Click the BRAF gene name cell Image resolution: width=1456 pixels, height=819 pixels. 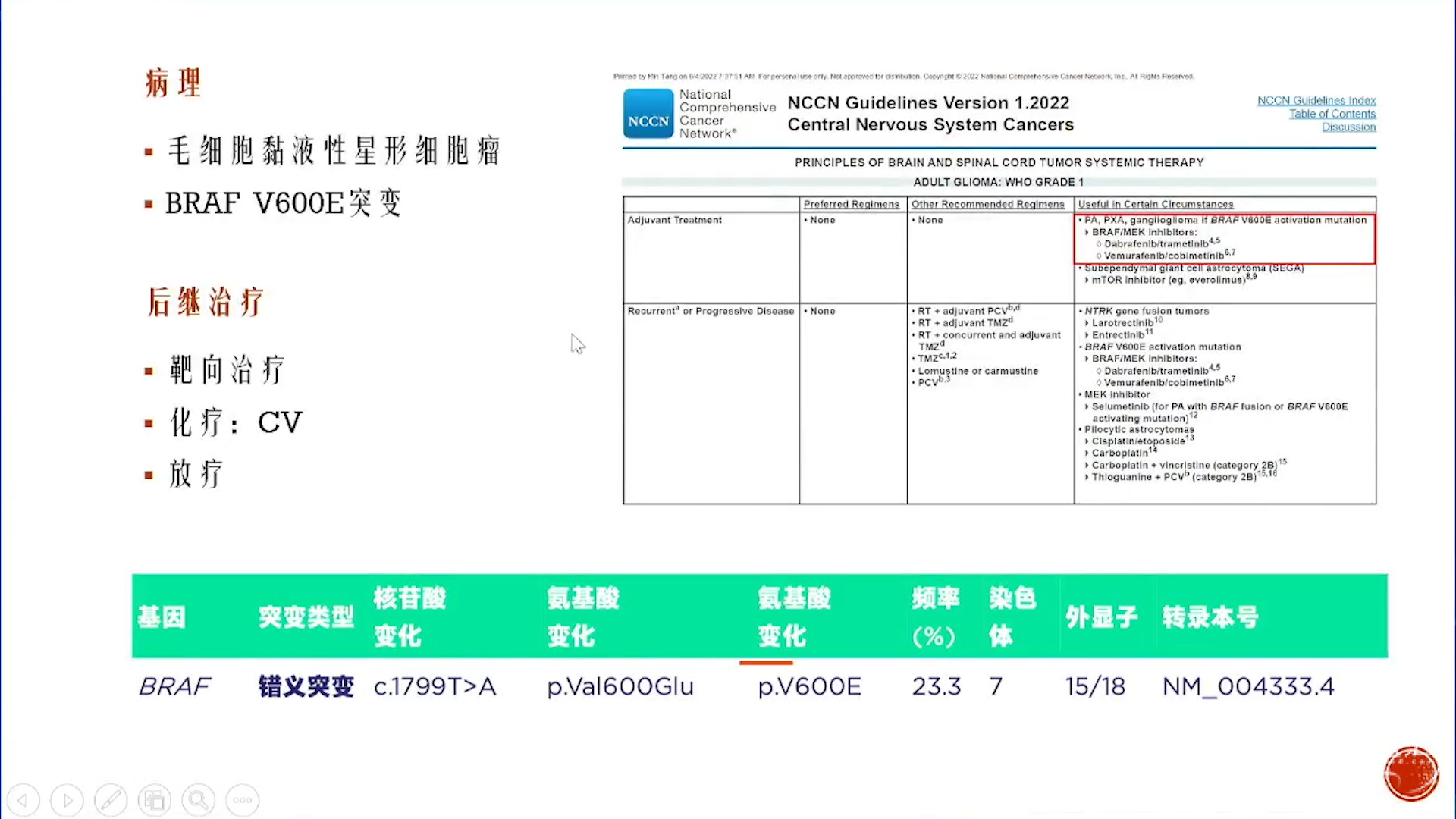(x=174, y=686)
